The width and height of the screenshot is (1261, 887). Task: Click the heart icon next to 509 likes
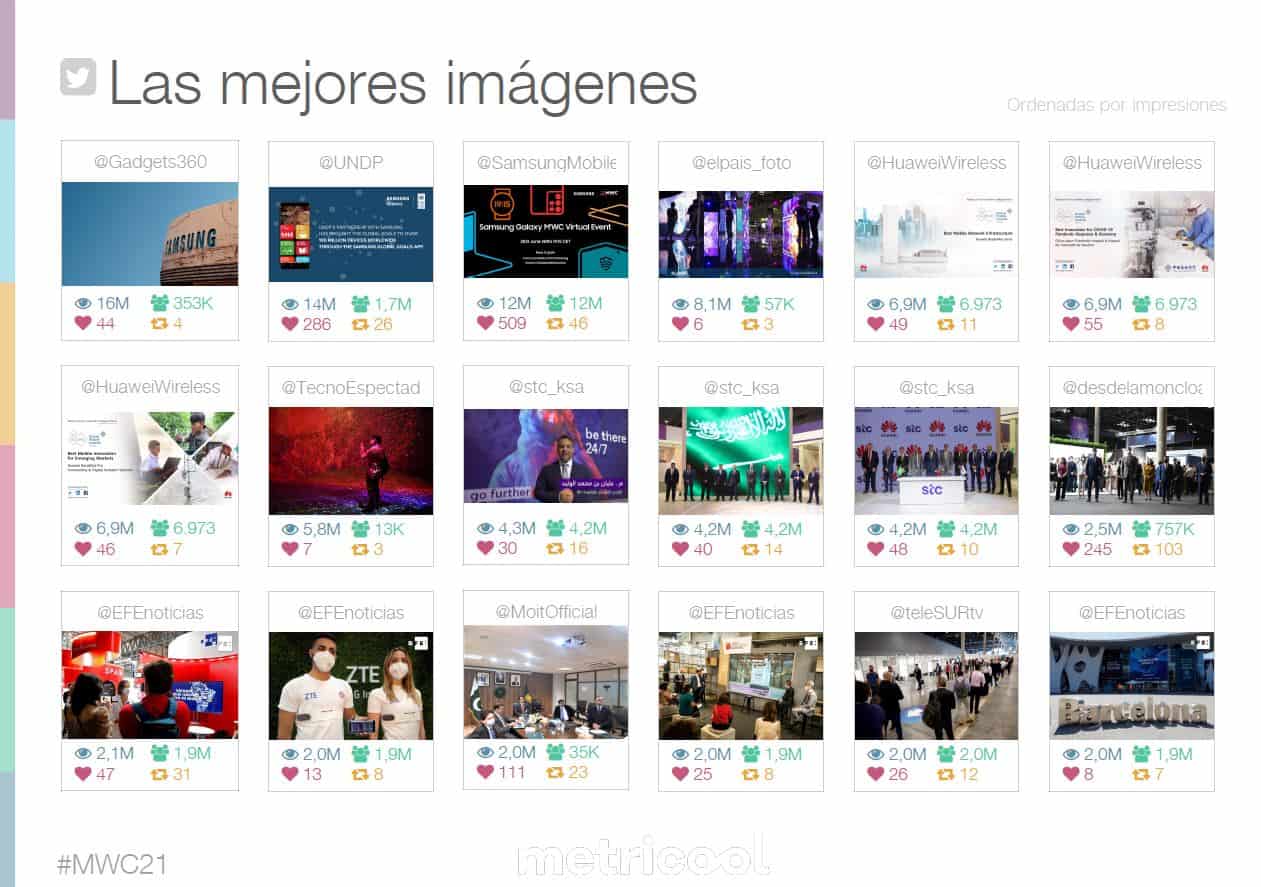point(485,323)
